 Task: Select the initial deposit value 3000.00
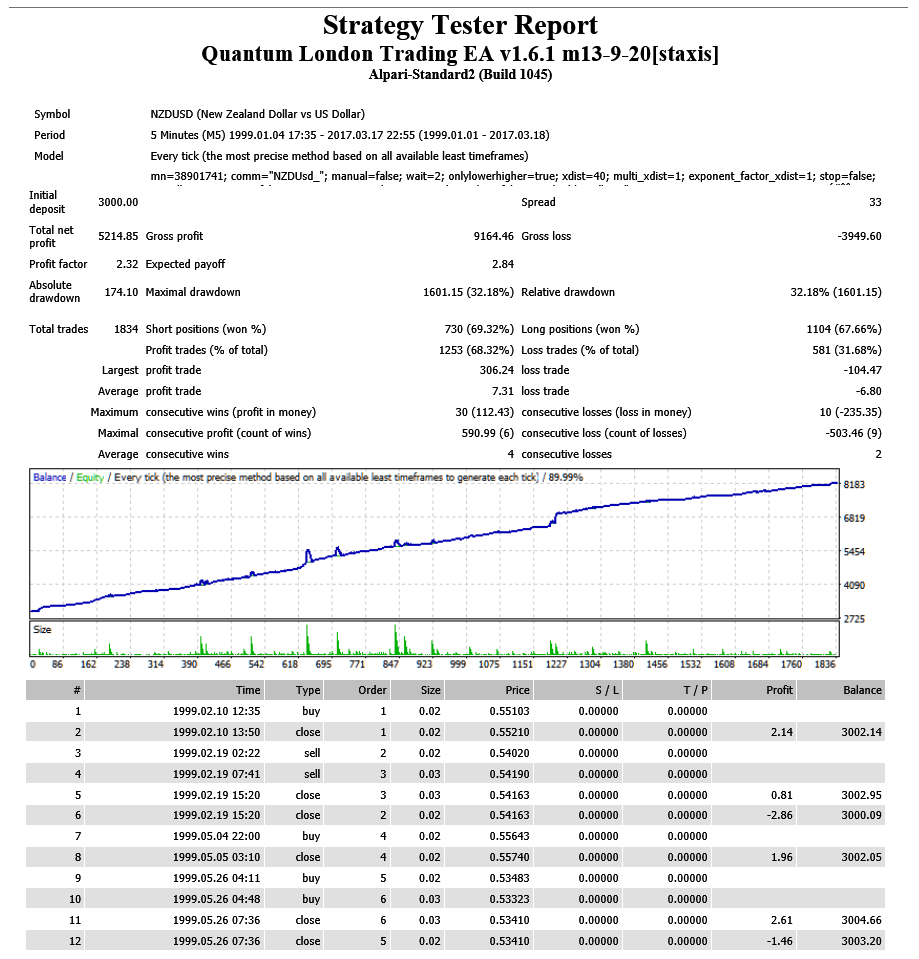pos(118,202)
